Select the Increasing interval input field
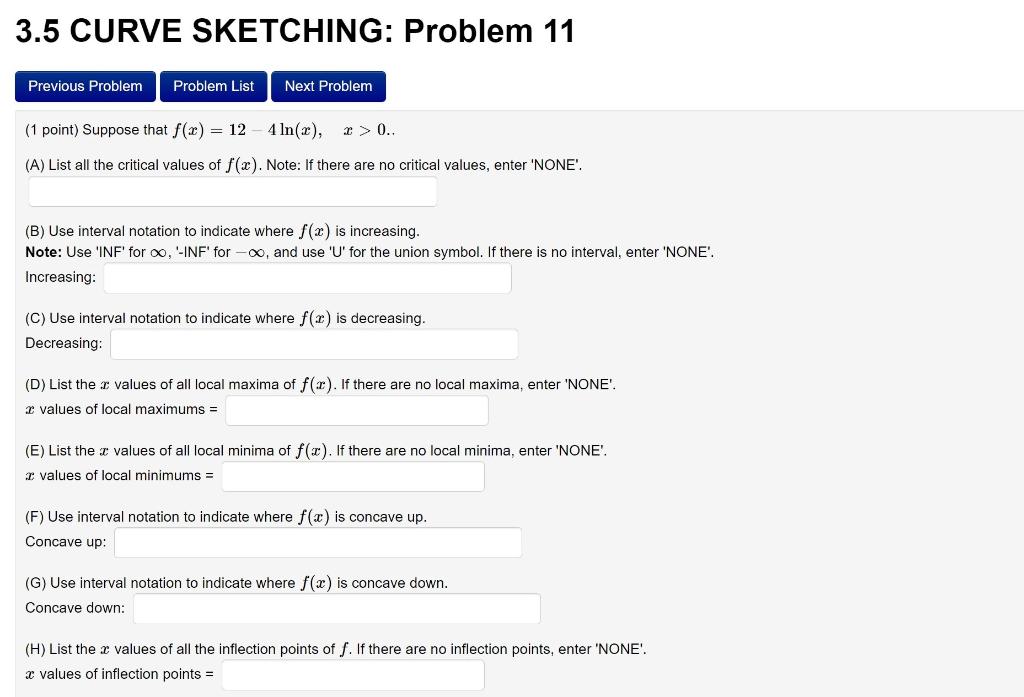The width and height of the screenshot is (1024, 697). tap(307, 277)
